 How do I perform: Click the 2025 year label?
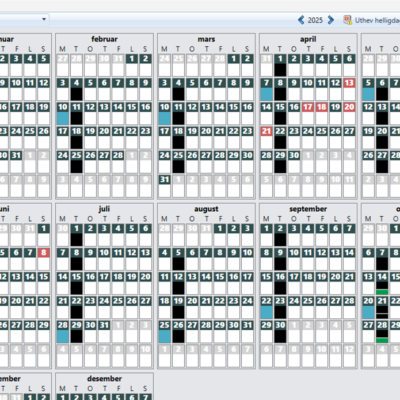click(x=315, y=20)
